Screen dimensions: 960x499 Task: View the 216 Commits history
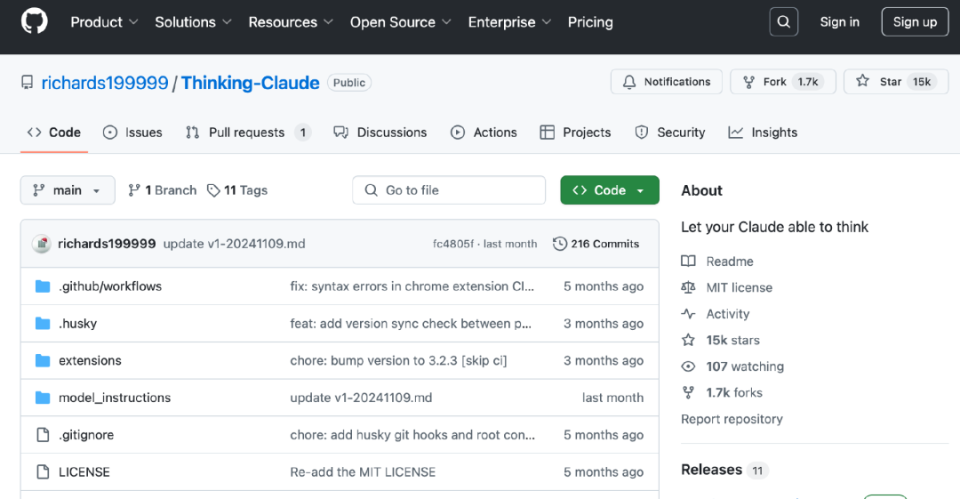[596, 244]
